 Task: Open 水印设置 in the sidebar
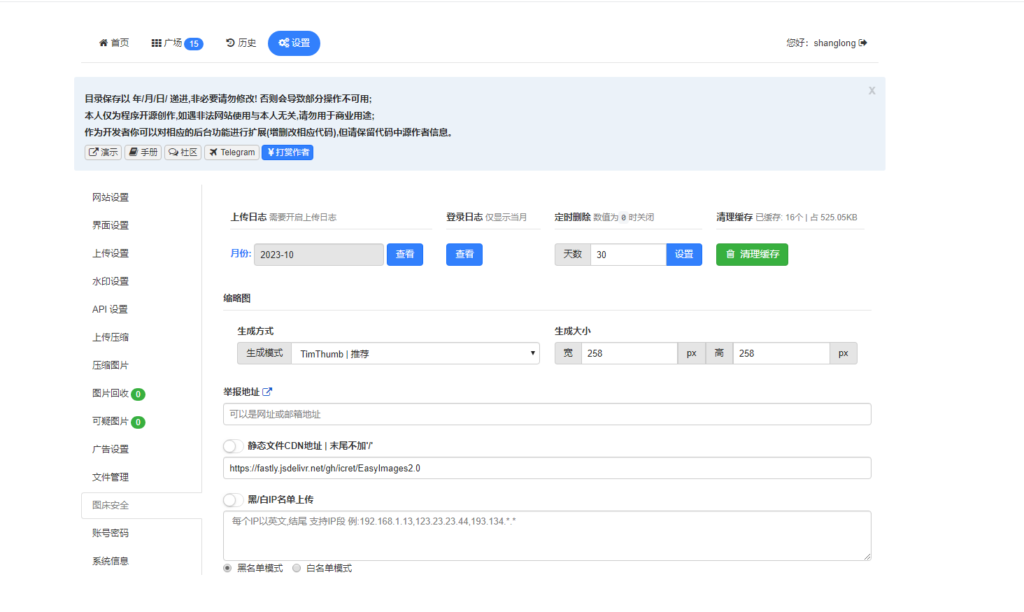(x=110, y=281)
